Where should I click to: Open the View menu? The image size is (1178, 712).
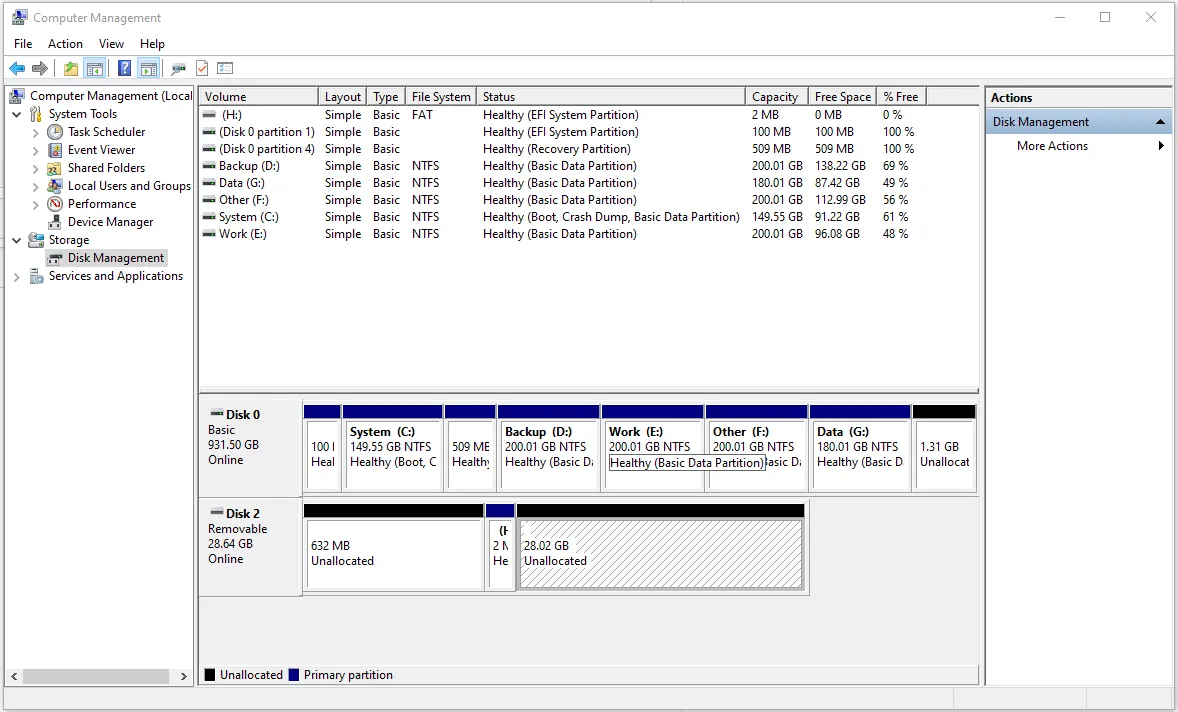(111, 44)
